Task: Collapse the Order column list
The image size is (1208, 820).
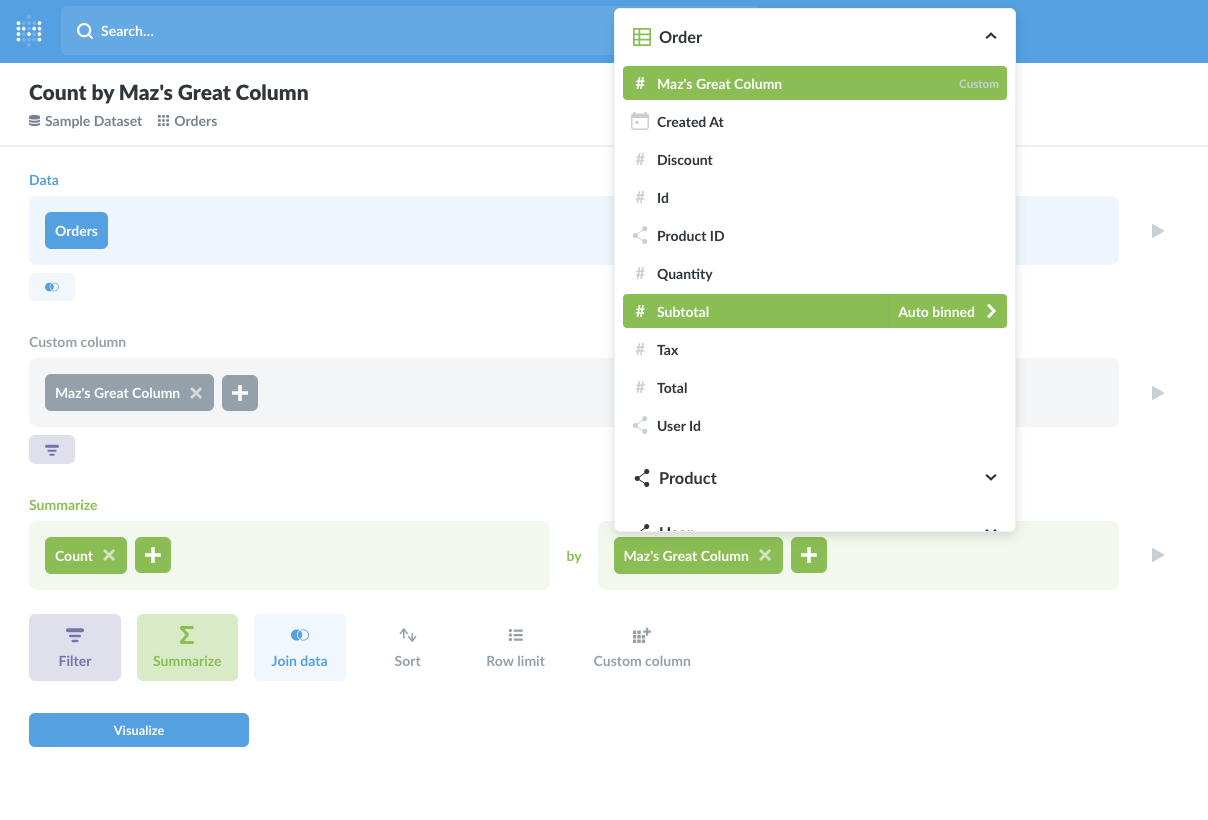Action: 990,36
